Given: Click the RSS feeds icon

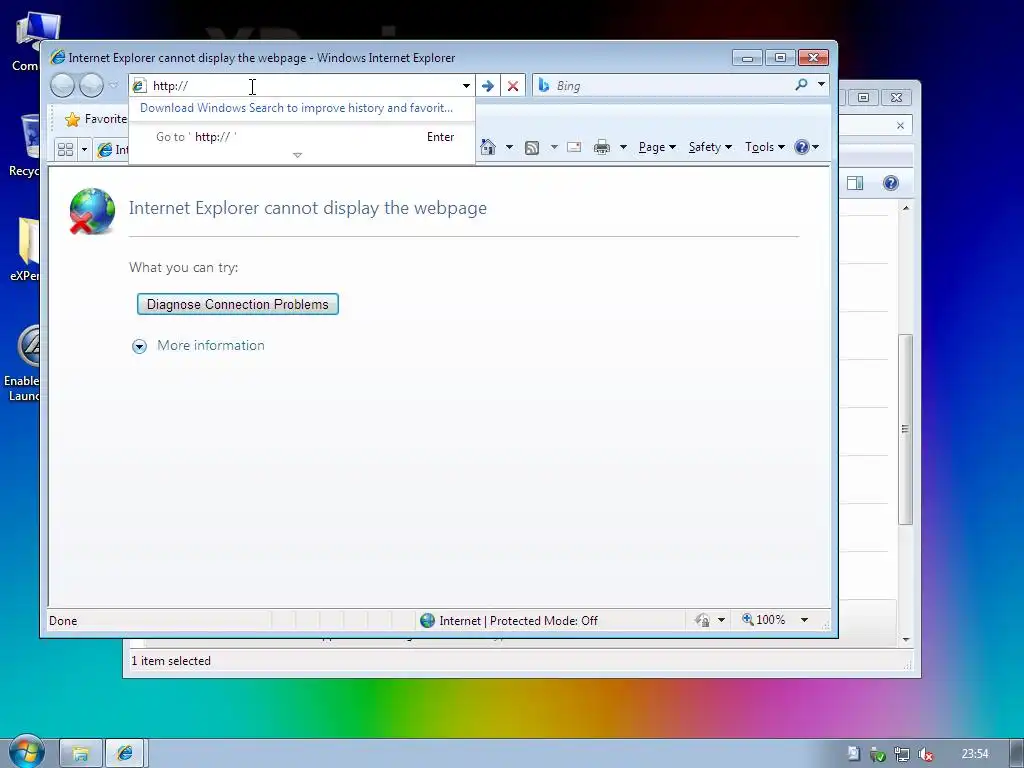Looking at the screenshot, I should pos(532,148).
